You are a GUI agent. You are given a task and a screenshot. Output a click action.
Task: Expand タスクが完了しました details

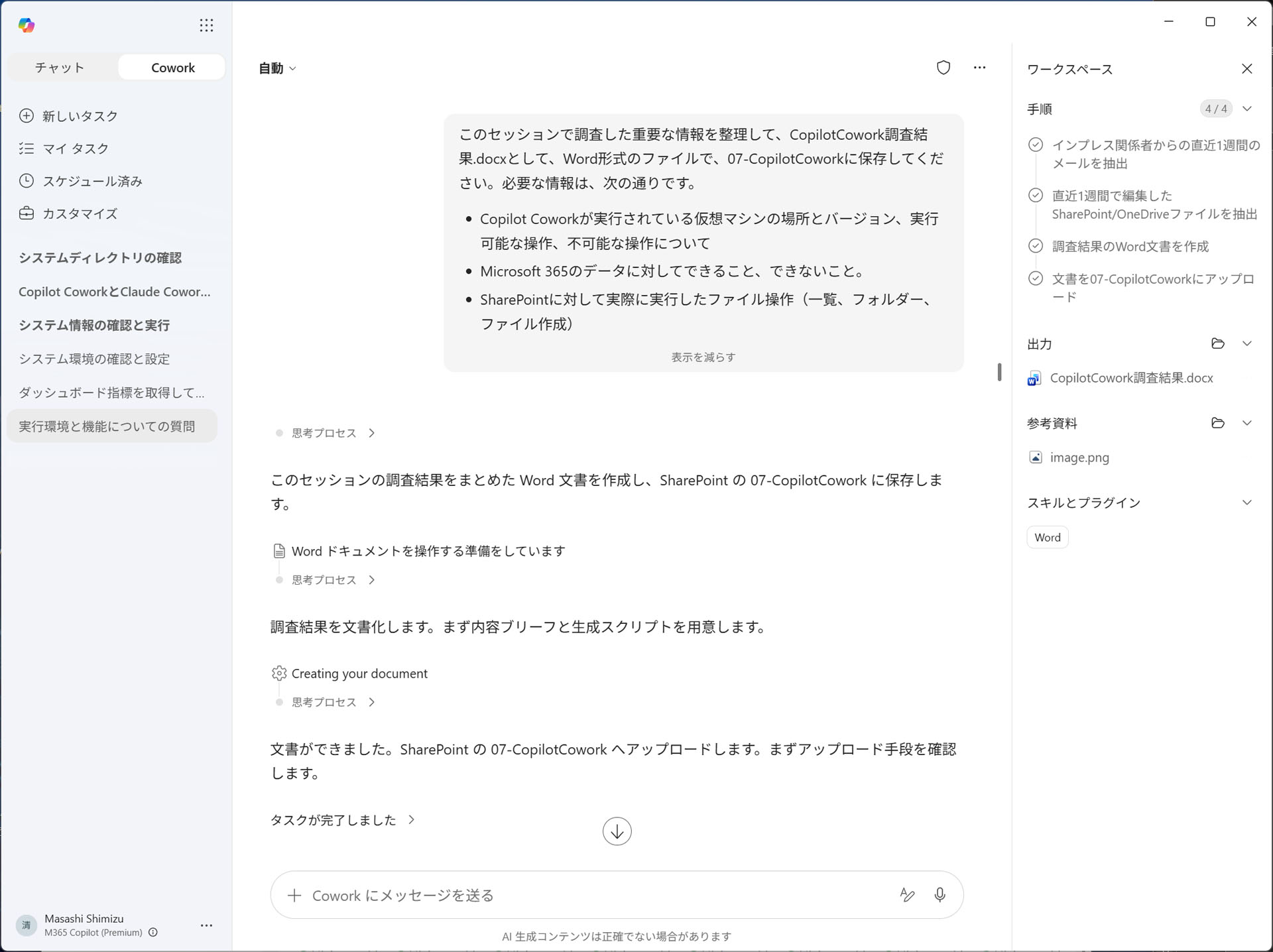[343, 820]
